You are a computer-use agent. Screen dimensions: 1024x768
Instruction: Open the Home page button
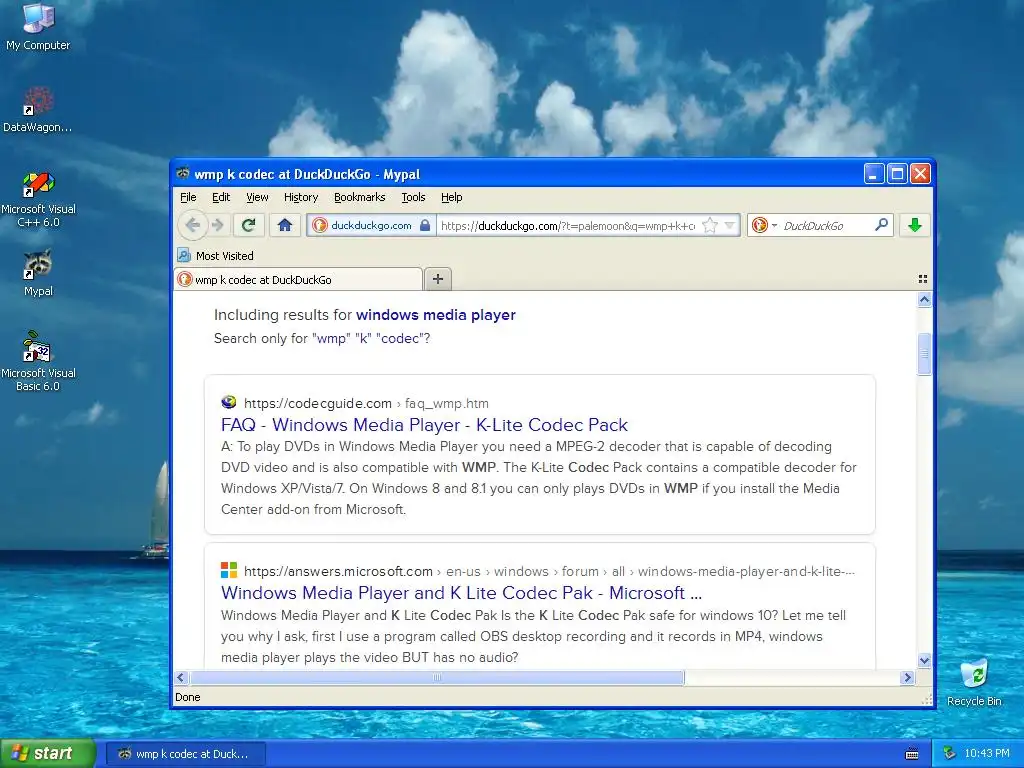[285, 225]
